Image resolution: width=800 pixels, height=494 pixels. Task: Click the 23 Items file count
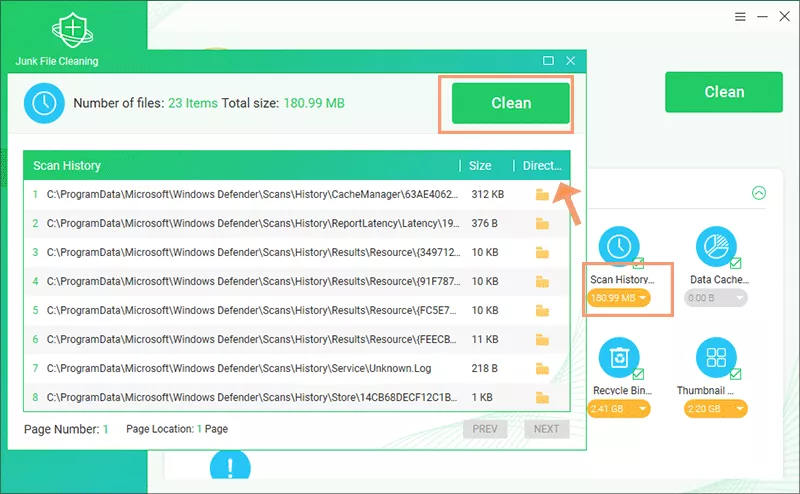point(193,103)
